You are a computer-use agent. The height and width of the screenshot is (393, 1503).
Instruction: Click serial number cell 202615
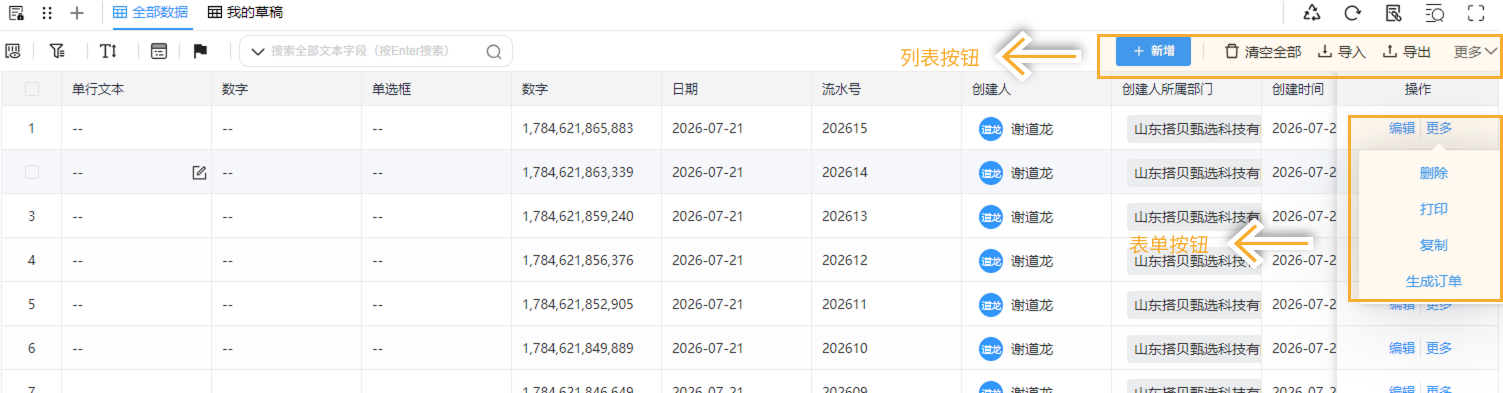844,128
